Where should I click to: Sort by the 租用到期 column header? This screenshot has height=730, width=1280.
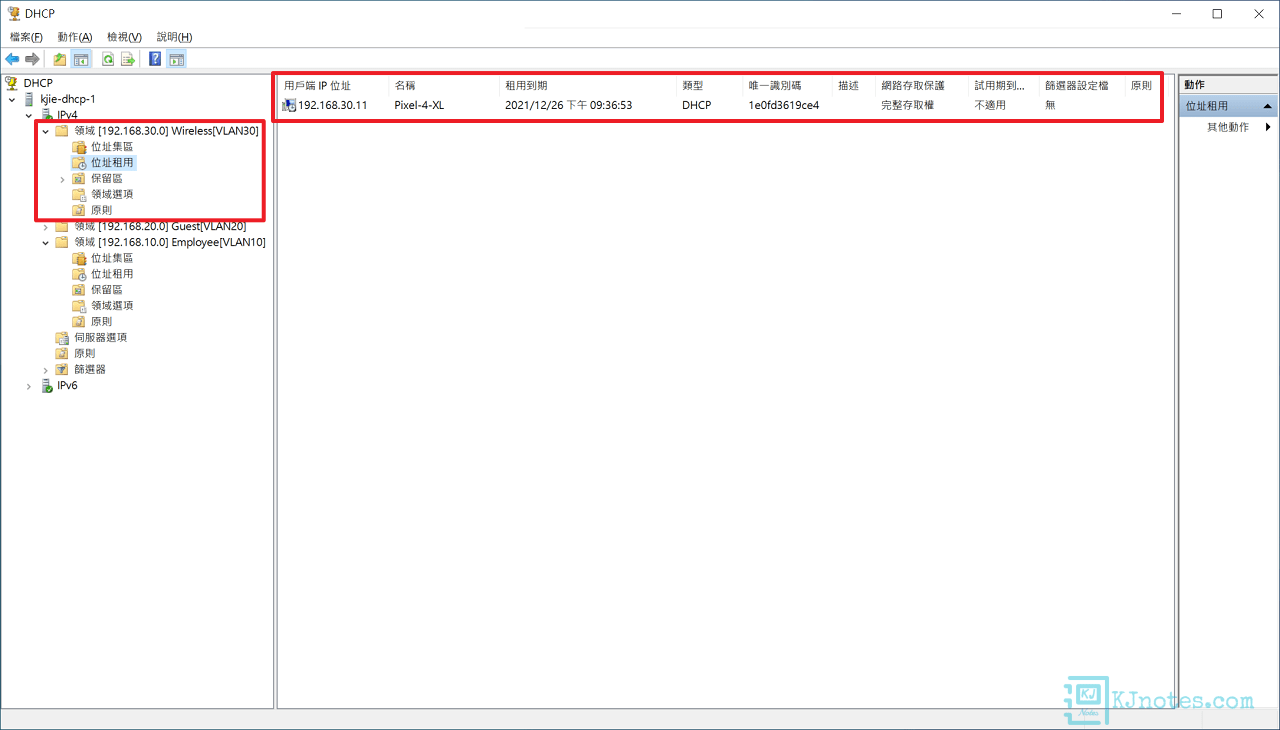tap(588, 86)
